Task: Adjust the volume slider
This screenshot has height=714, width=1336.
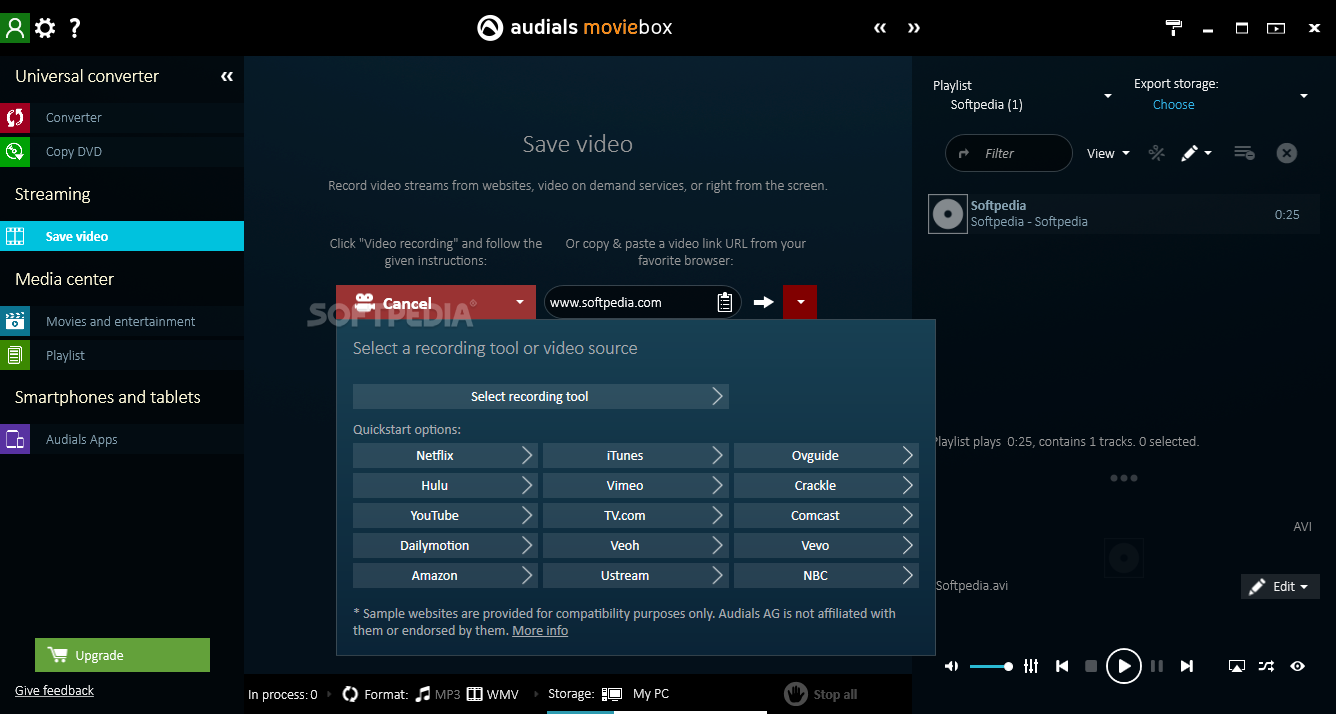Action: (991, 666)
